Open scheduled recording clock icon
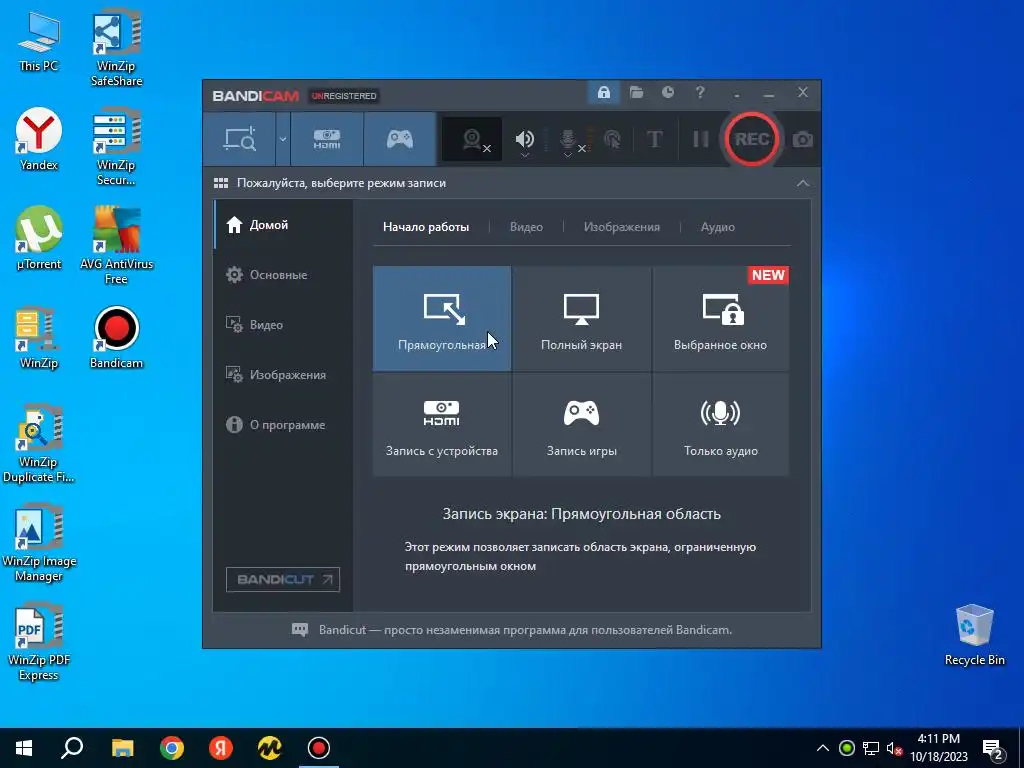Viewport: 1024px width, 768px height. pos(667,93)
